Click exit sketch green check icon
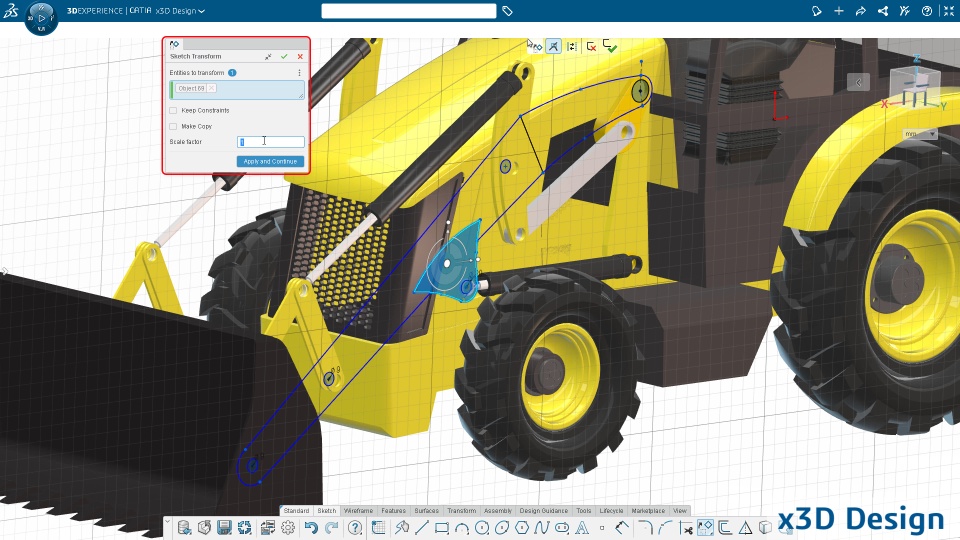 click(x=610, y=46)
